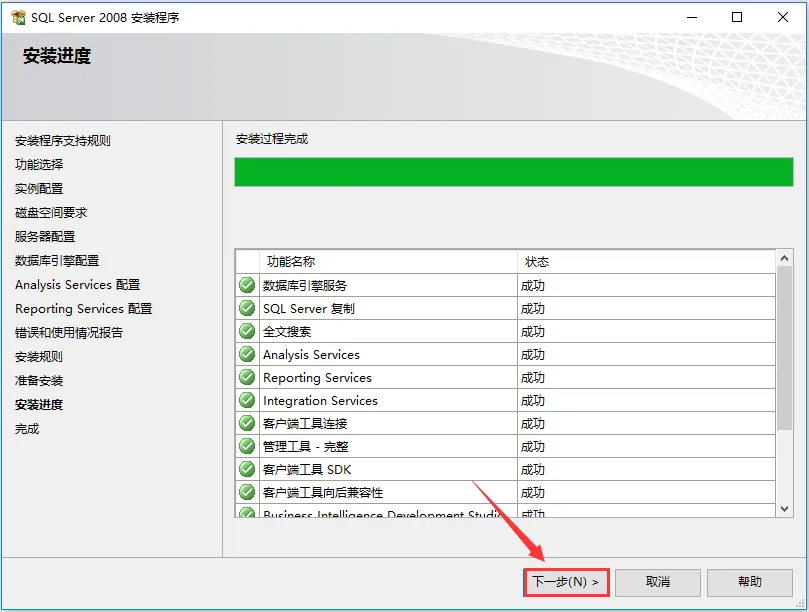Click green check icon beside 客户端工具连接

pos(247,423)
